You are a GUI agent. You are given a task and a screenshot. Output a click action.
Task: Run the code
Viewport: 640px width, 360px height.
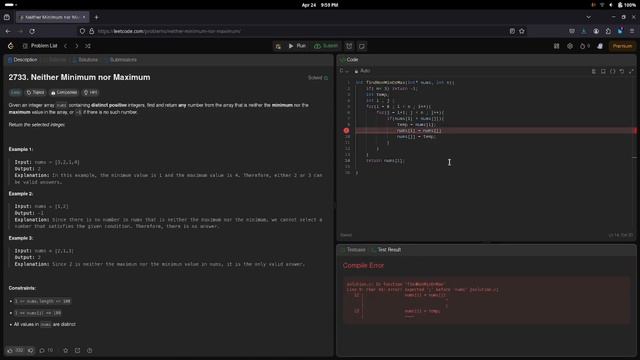[x=297, y=46]
